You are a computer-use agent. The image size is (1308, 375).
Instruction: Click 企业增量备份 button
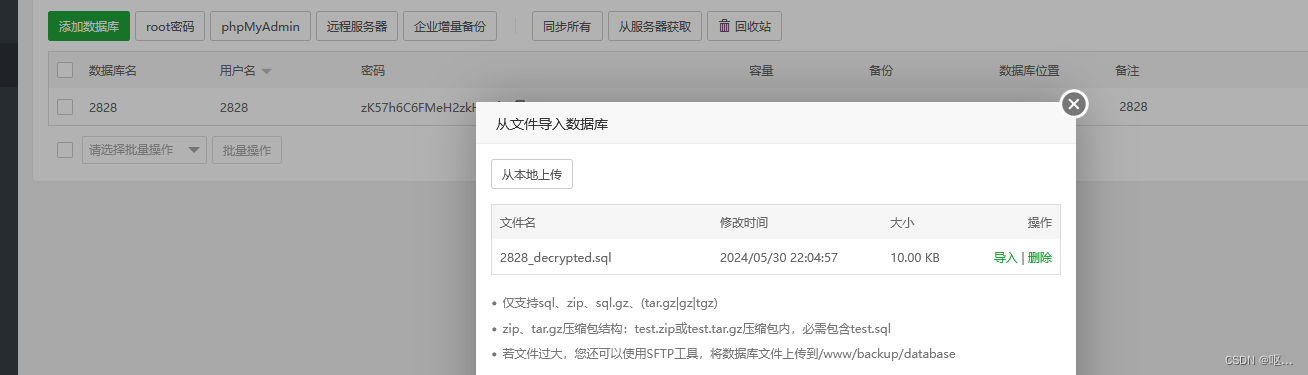[x=450, y=26]
